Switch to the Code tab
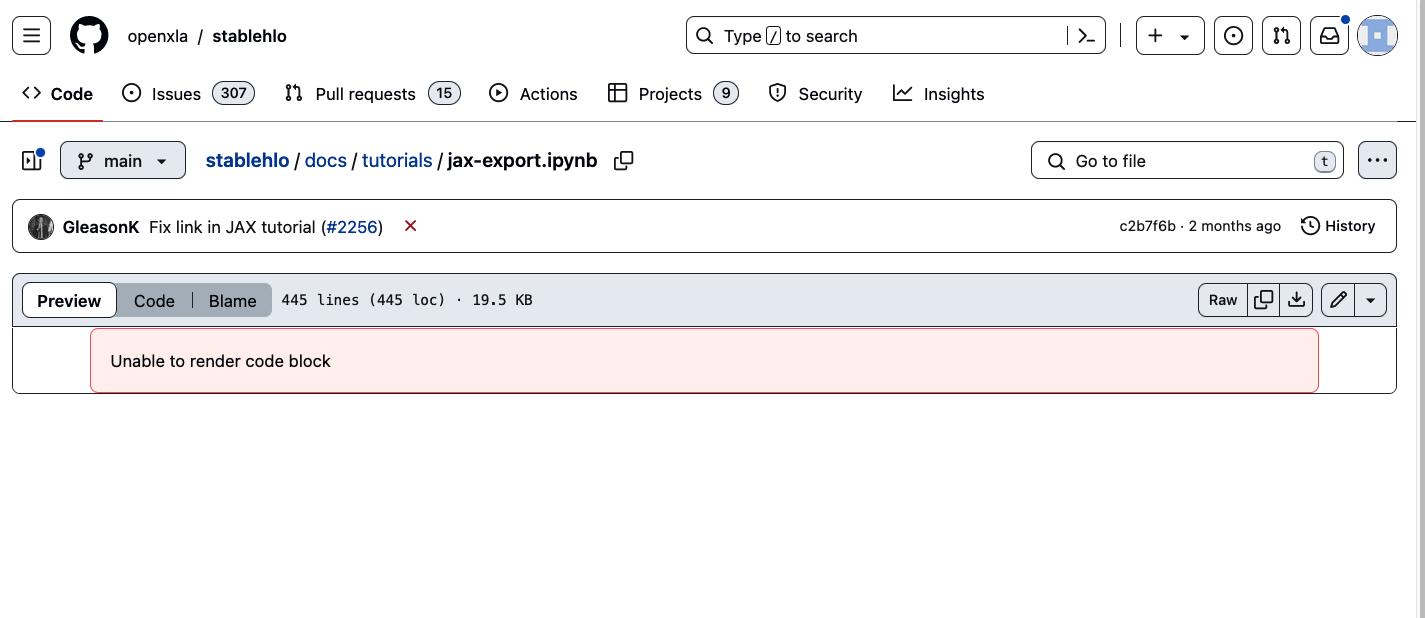1425x618 pixels. (x=58, y=94)
